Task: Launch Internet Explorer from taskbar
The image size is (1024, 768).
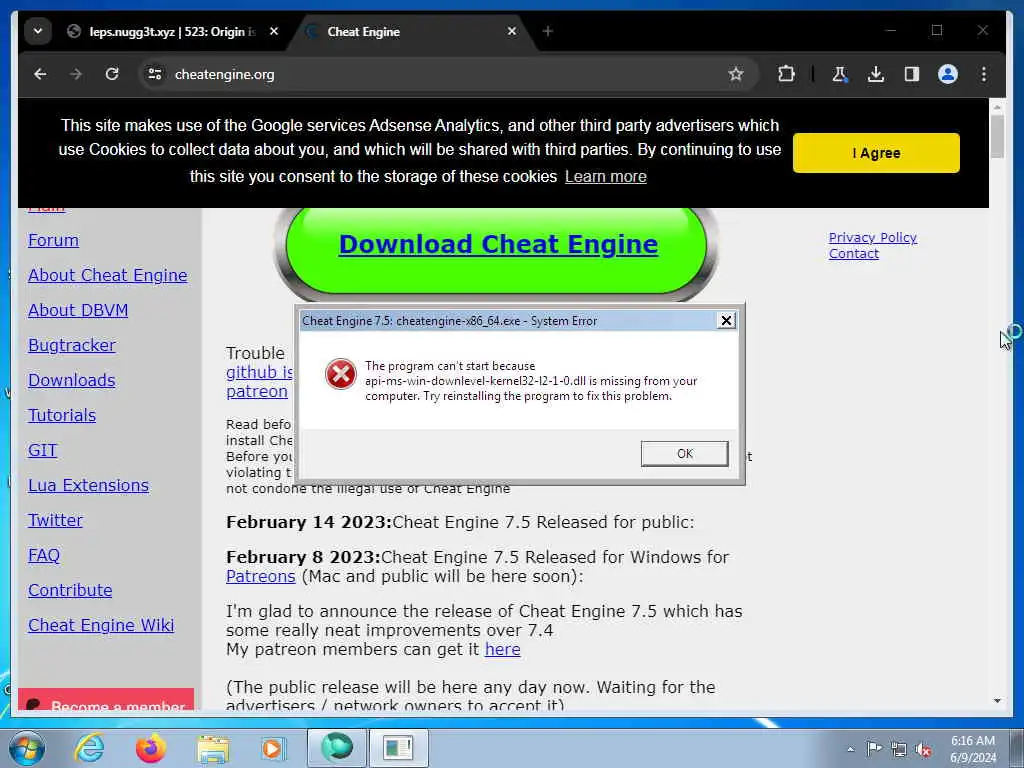Action: [89, 748]
